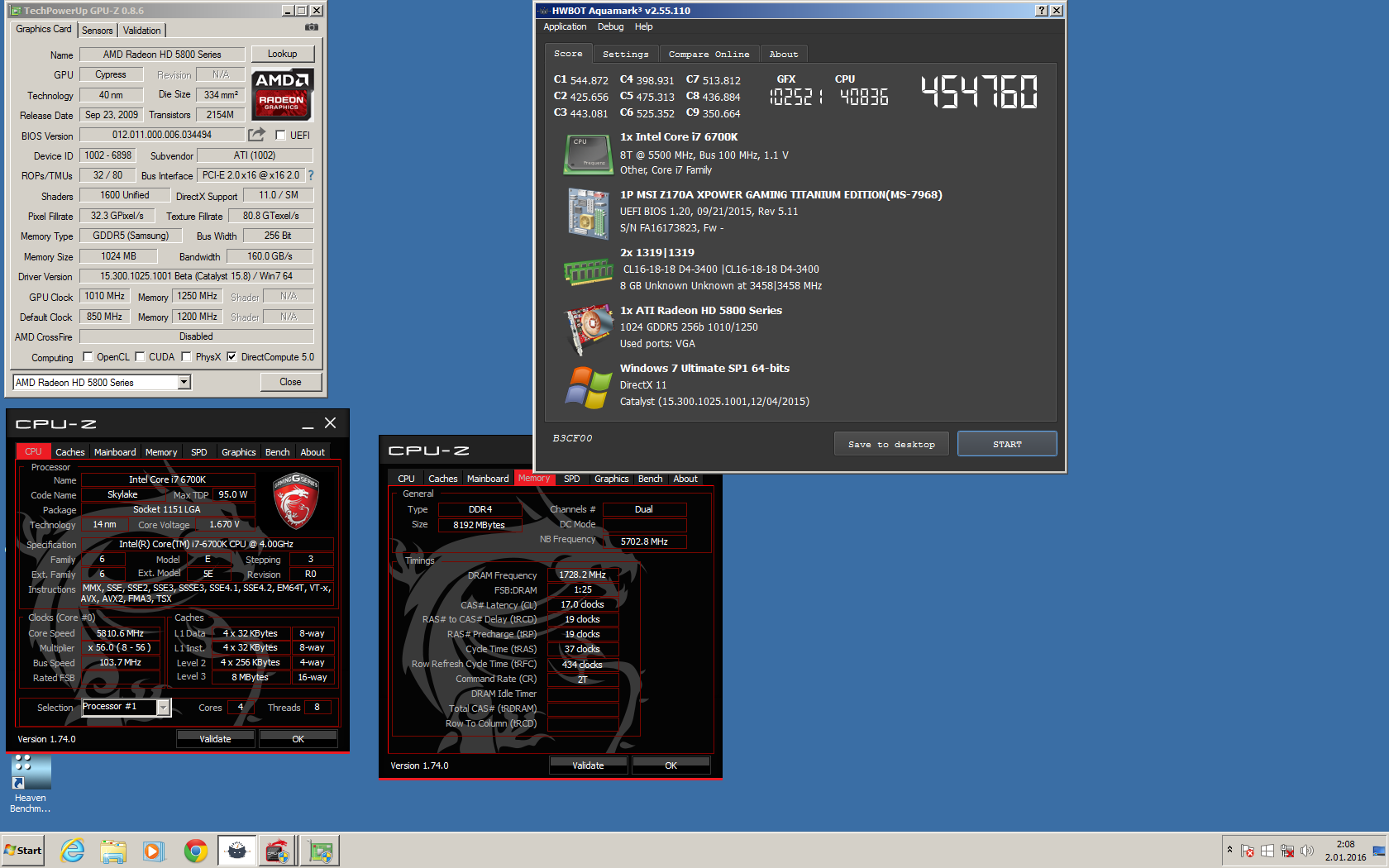The image size is (1389, 868).
Task: Click the Close button in GPU-Z
Action: pyautogui.click(x=290, y=382)
